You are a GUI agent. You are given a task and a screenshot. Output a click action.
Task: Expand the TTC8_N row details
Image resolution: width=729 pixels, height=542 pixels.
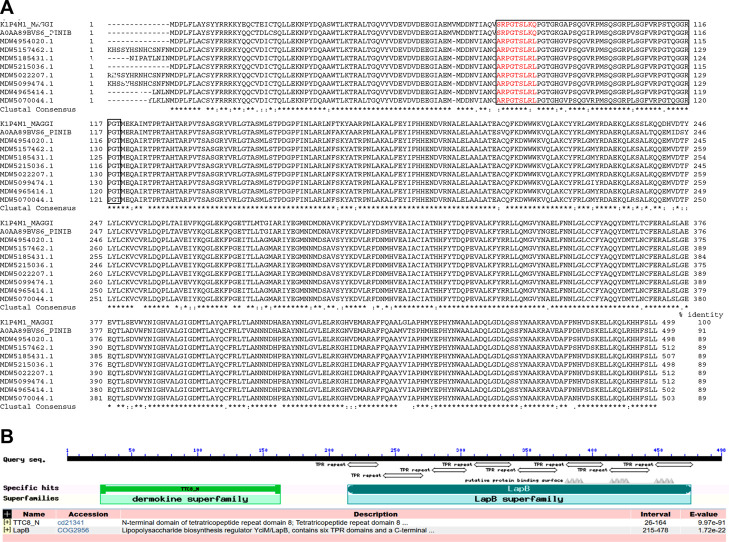point(7,522)
